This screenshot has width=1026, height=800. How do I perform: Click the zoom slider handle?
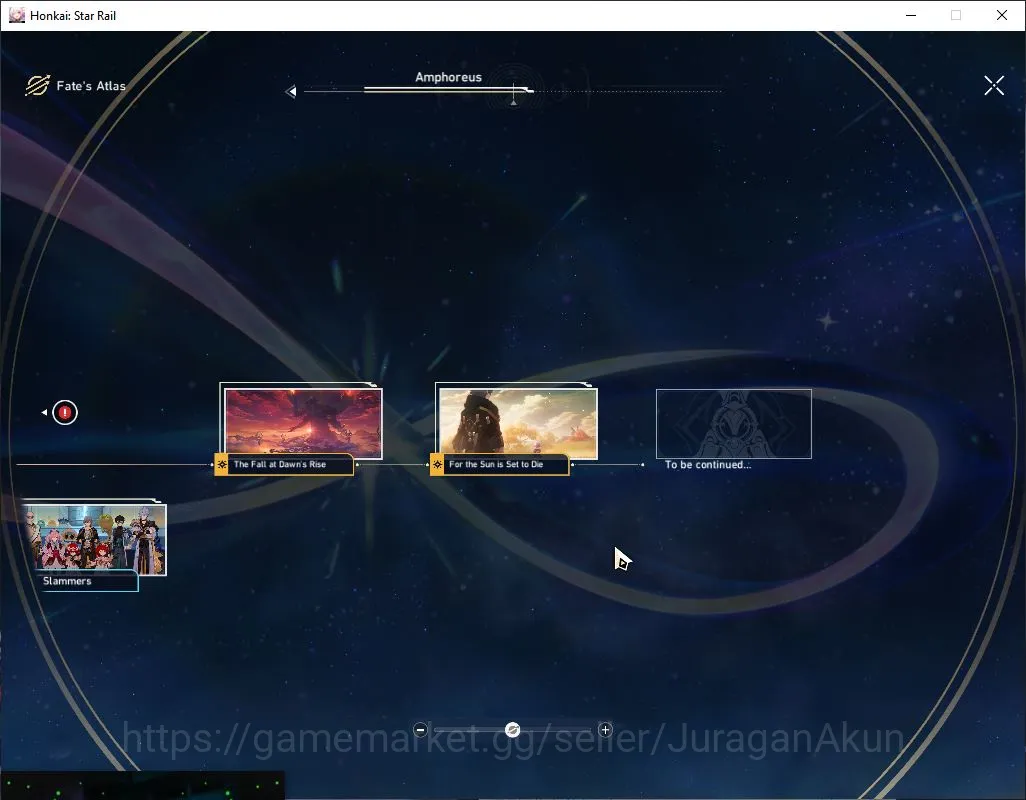(513, 729)
